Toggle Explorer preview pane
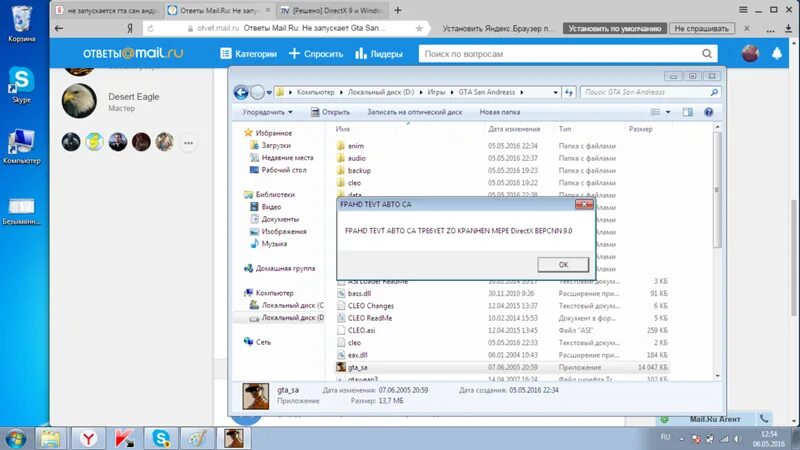This screenshot has width=800, height=450. click(x=688, y=112)
